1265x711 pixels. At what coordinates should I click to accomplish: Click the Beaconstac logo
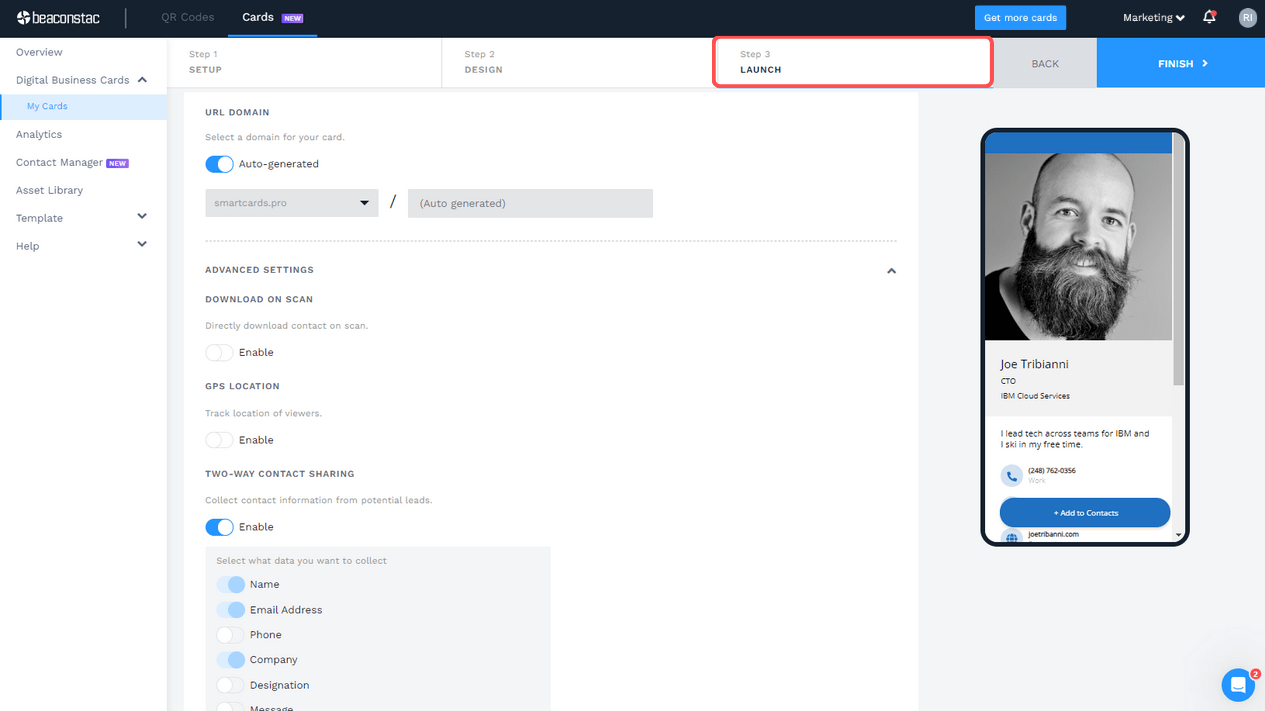point(60,17)
